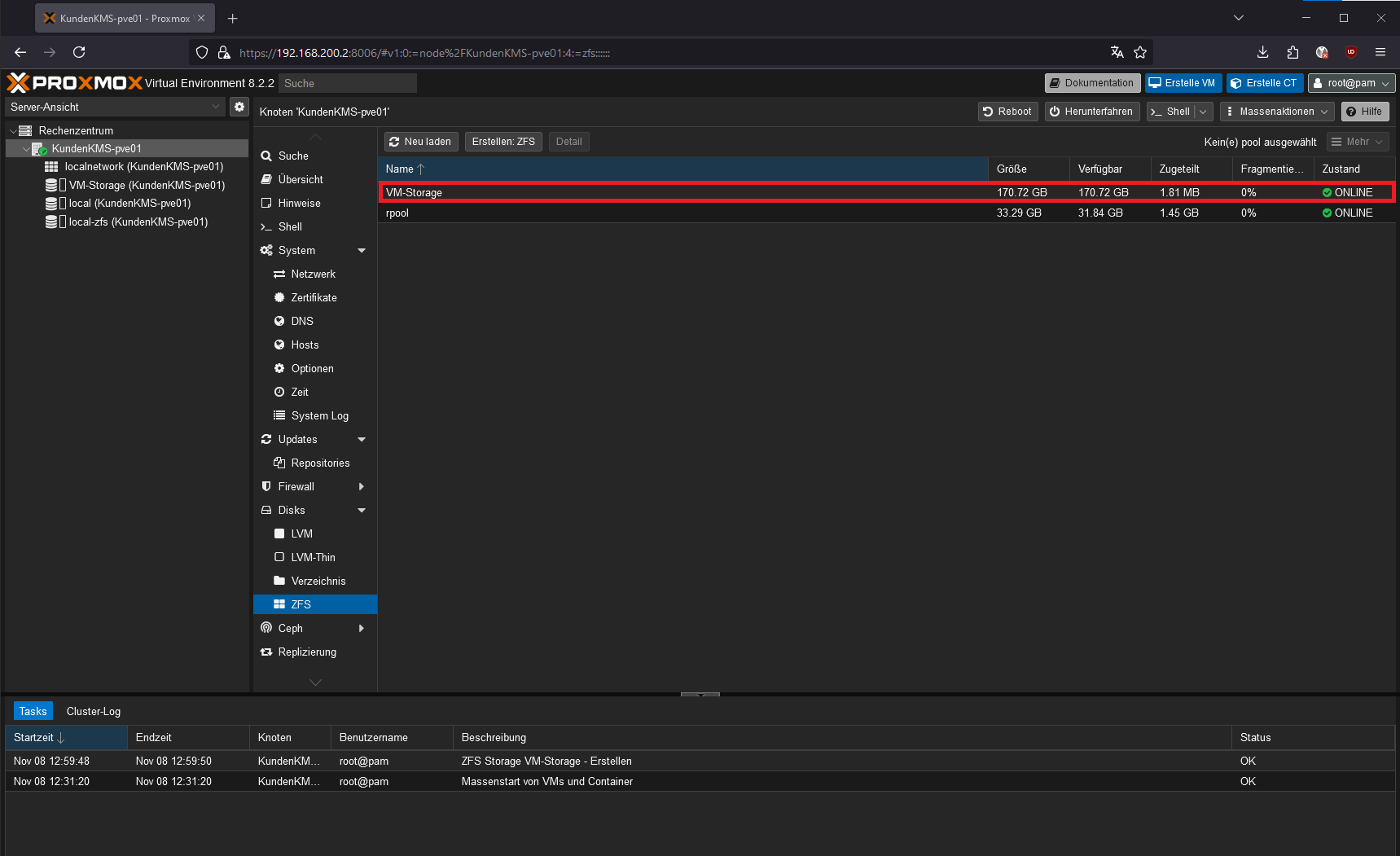Open the browser downloads icon

1262,52
